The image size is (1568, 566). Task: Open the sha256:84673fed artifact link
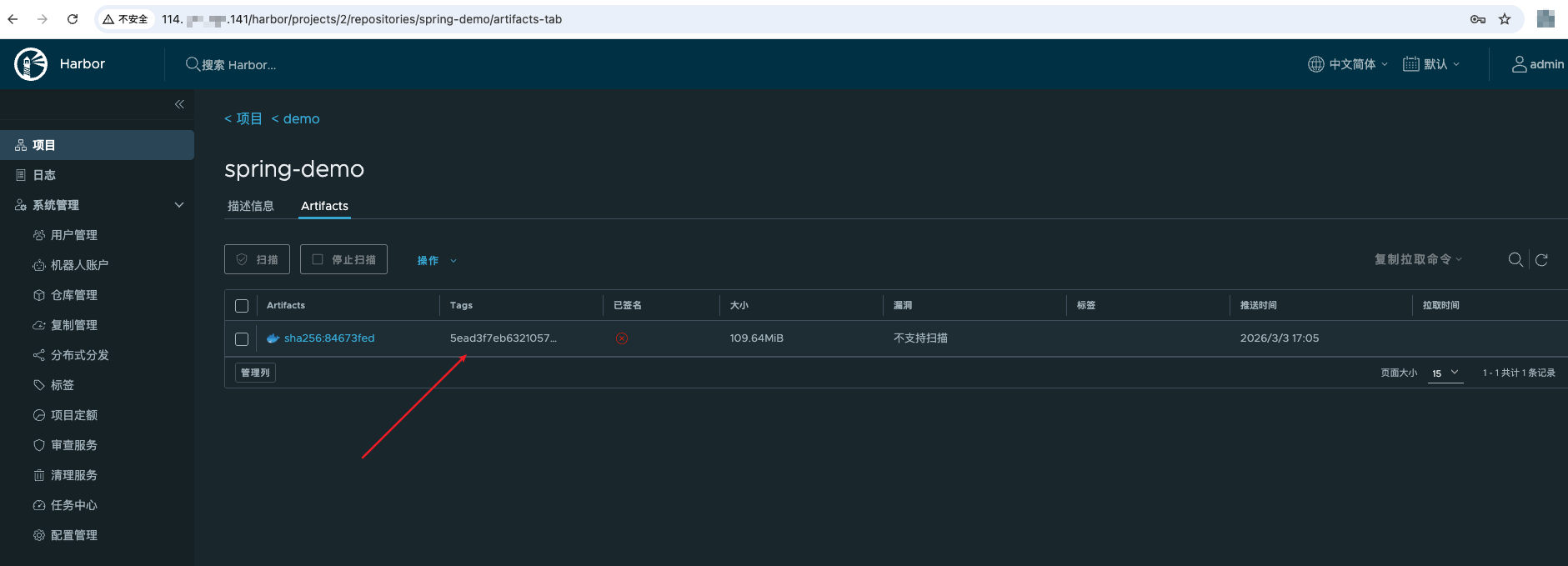pos(329,338)
